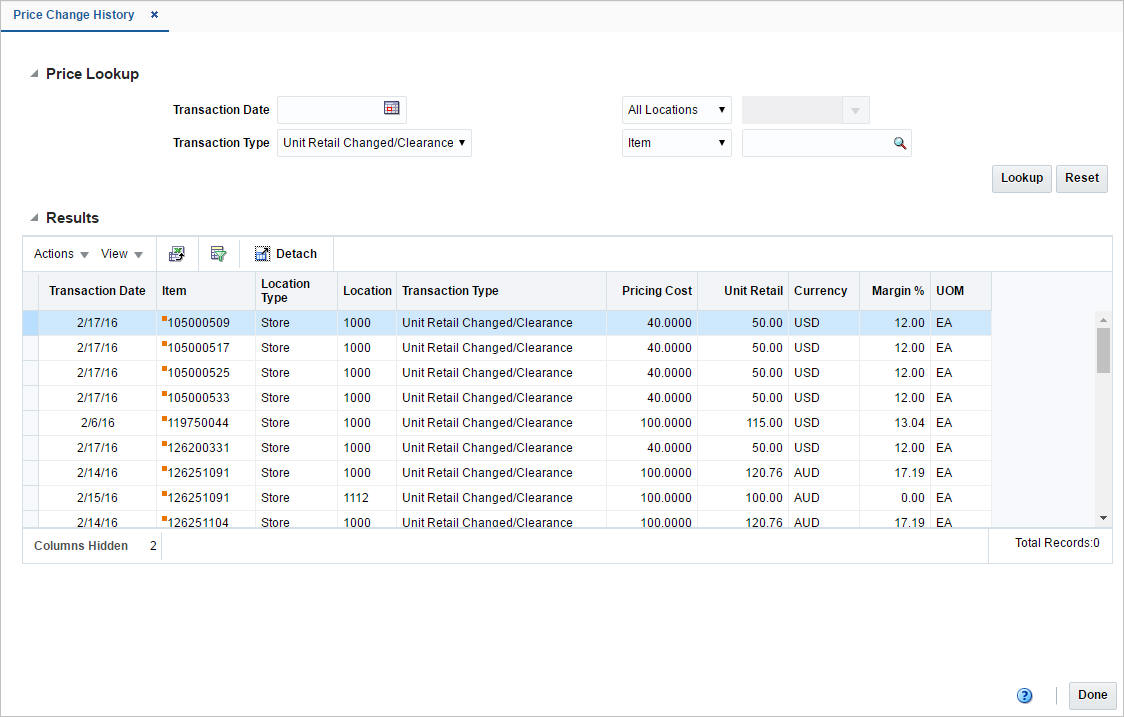The width and height of the screenshot is (1124, 717).
Task: Click the Export to Excel toolbar icon
Action: (x=176, y=254)
